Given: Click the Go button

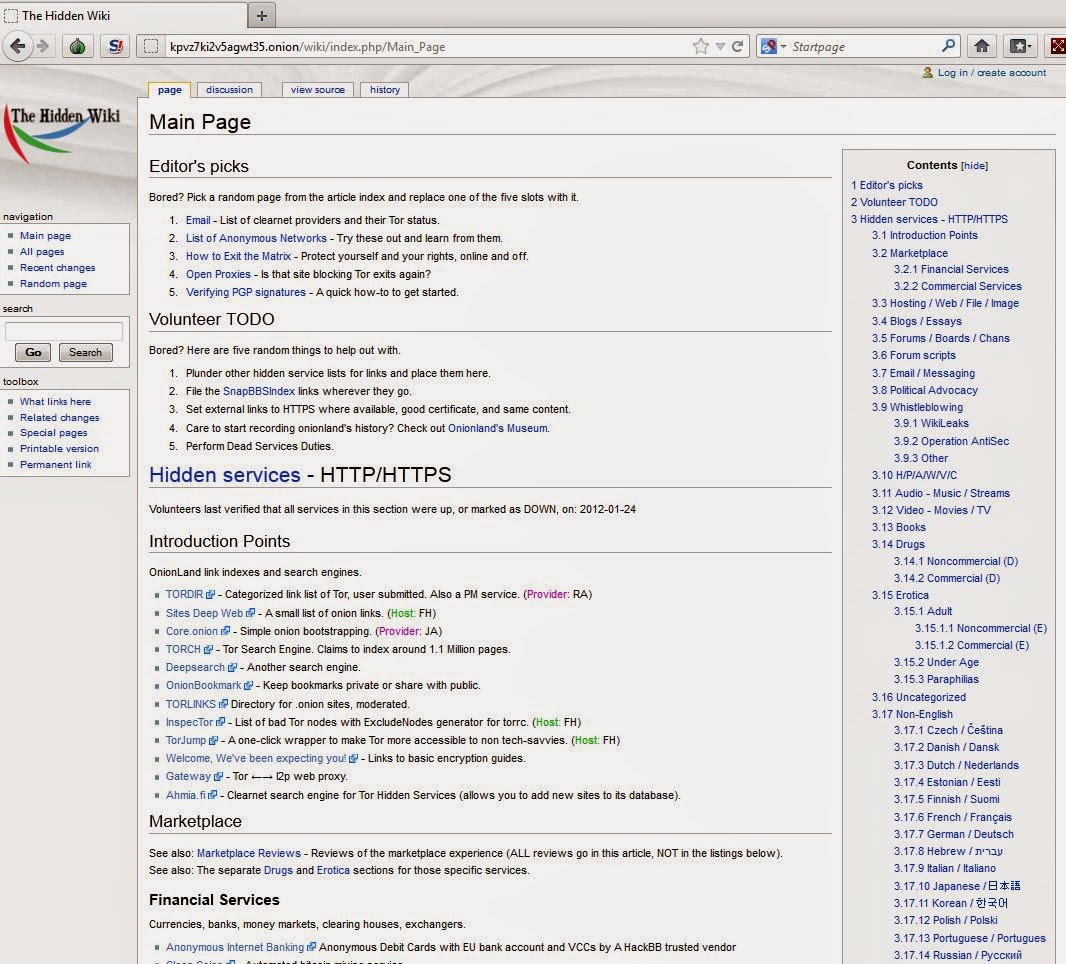Looking at the screenshot, I should point(33,352).
